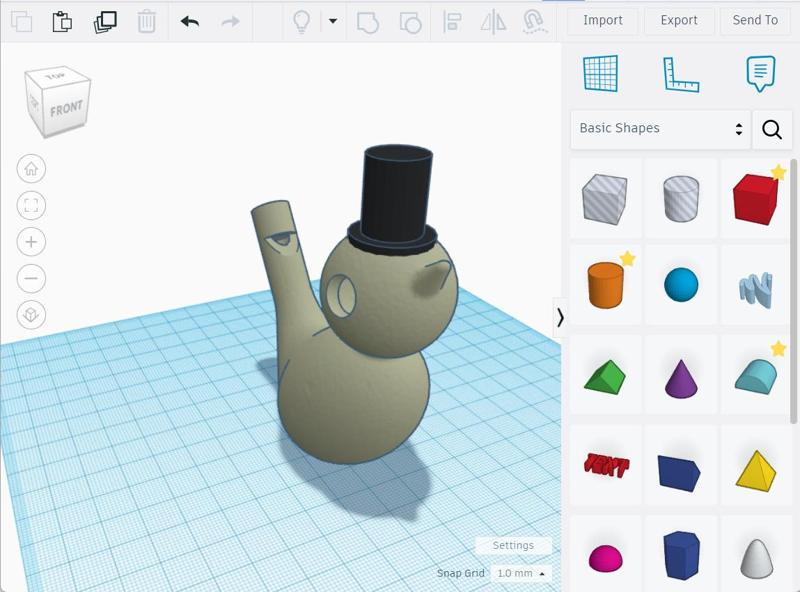The height and width of the screenshot is (592, 800).
Task: Switch to orthographic view
Action: 31,314
